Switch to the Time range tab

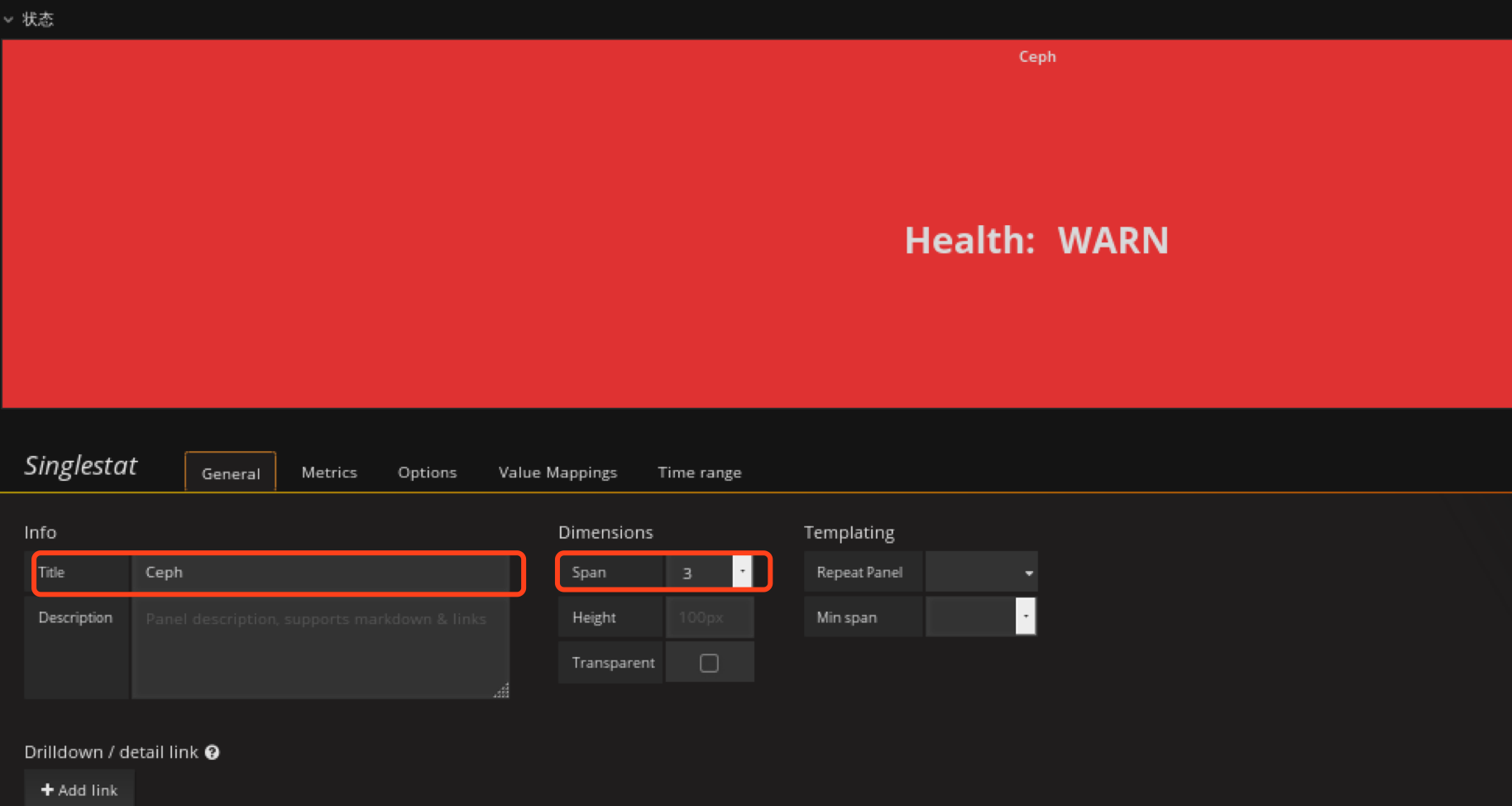[x=699, y=473]
